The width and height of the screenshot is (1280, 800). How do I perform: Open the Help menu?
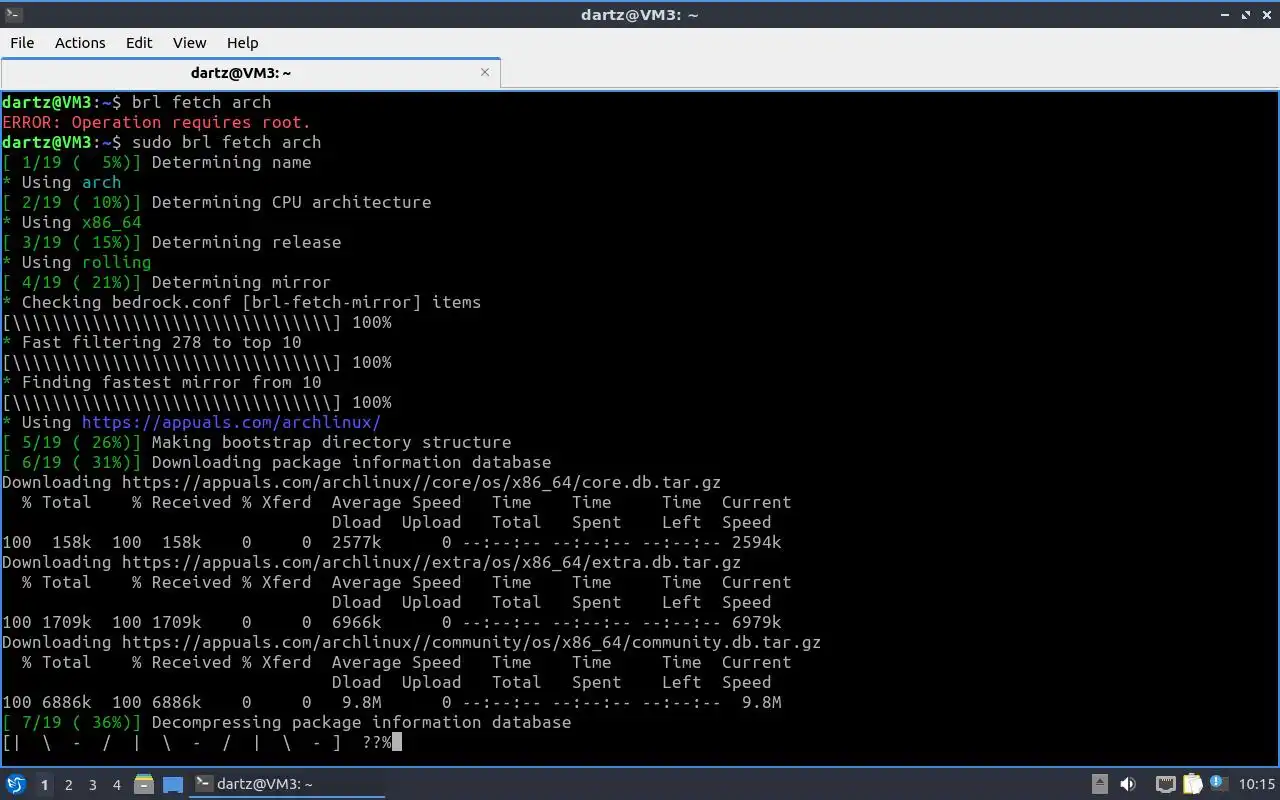[x=242, y=42]
